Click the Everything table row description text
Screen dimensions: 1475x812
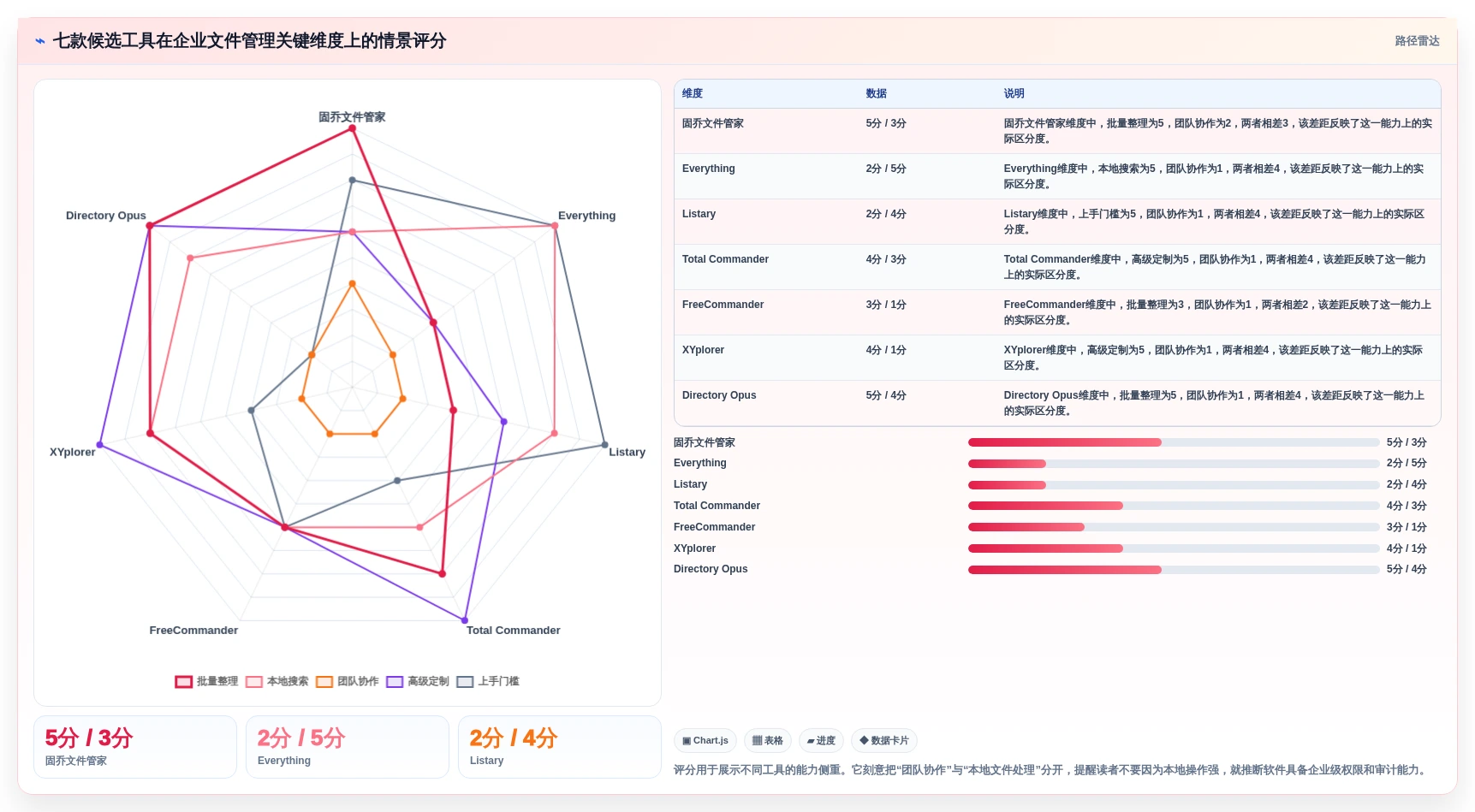1214,176
